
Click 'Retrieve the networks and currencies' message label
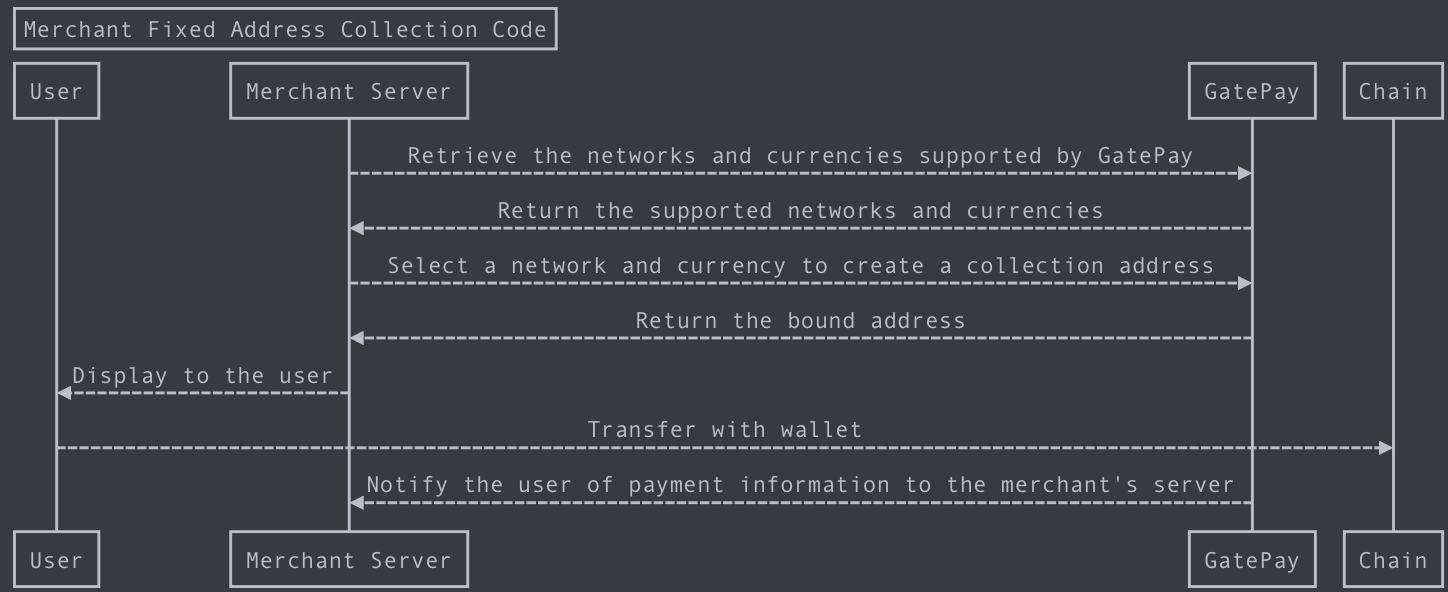(800, 155)
